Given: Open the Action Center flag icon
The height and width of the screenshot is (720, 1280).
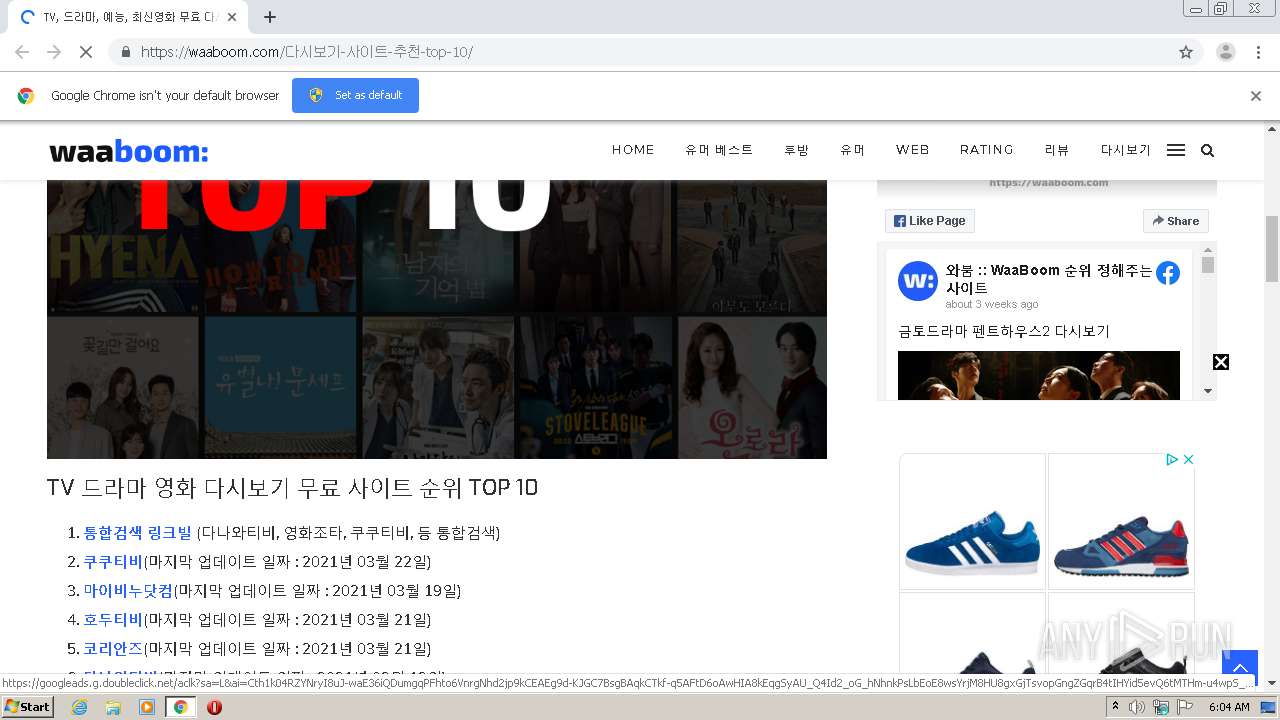Looking at the screenshot, I should (x=1183, y=707).
